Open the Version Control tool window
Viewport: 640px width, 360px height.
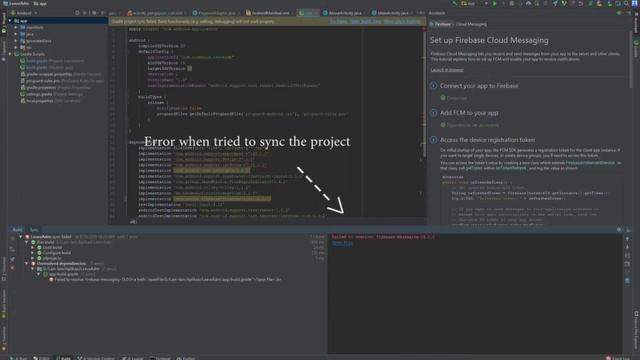[96, 358]
